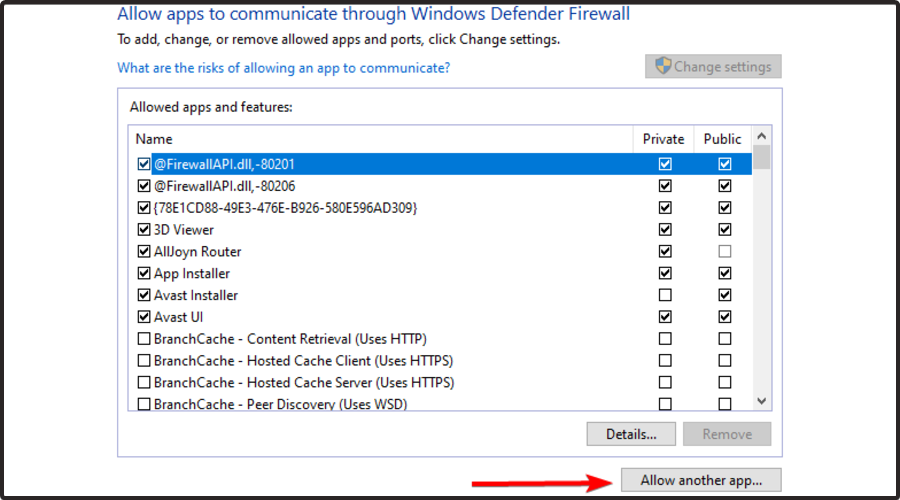The image size is (900, 500).
Task: Select the BranchCache - Peer Discovery row
Action: (280, 404)
